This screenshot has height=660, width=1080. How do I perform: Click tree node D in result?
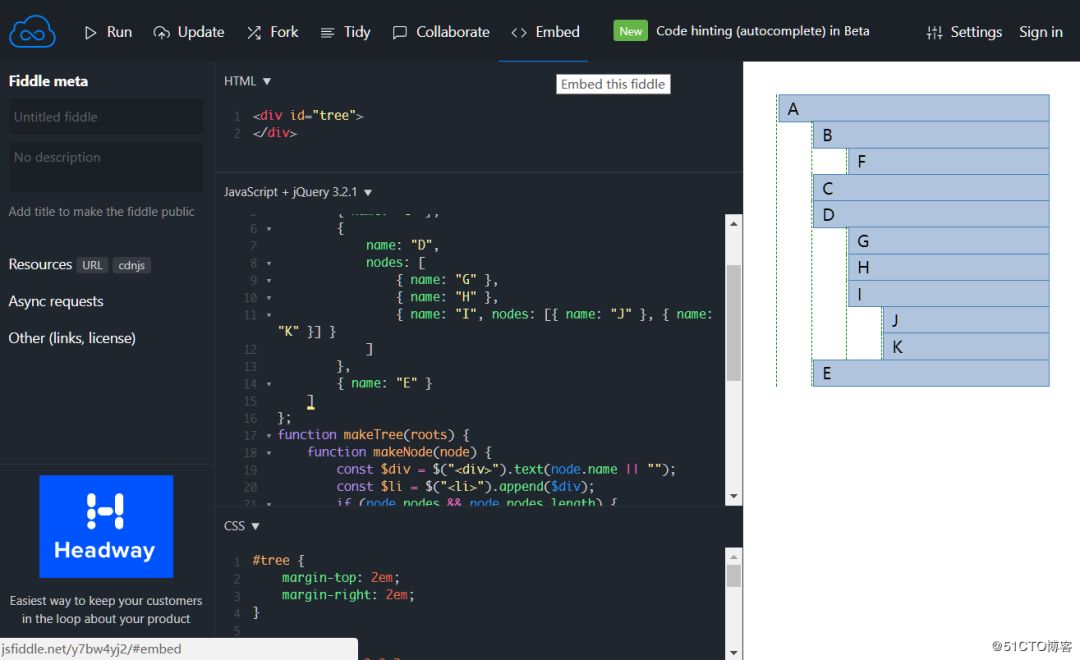pyautogui.click(x=931, y=214)
